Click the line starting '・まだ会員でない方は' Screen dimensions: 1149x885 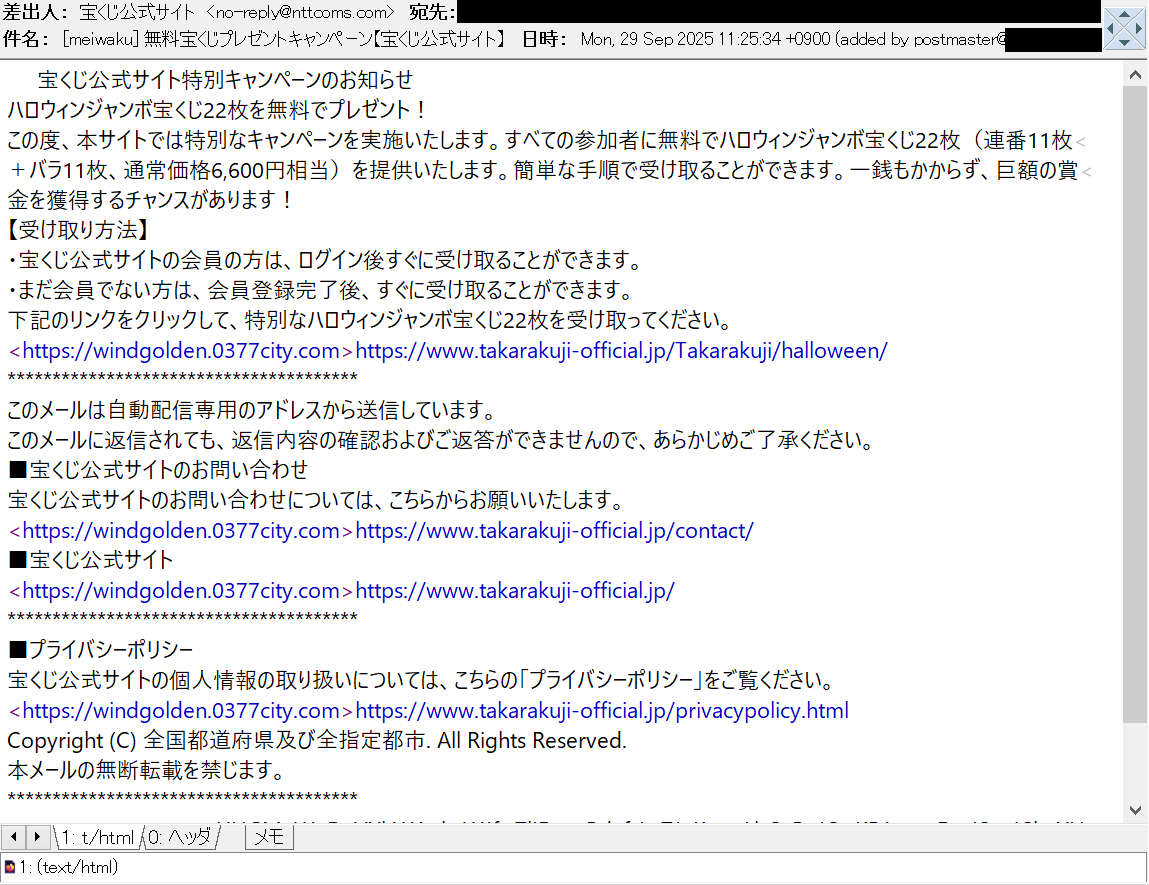[320, 290]
